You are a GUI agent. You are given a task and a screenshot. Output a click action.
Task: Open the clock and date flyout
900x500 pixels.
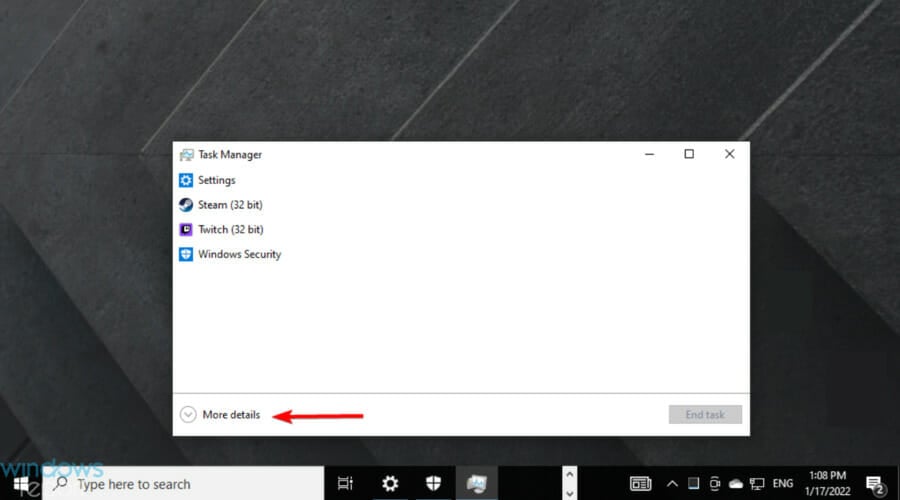pos(827,483)
